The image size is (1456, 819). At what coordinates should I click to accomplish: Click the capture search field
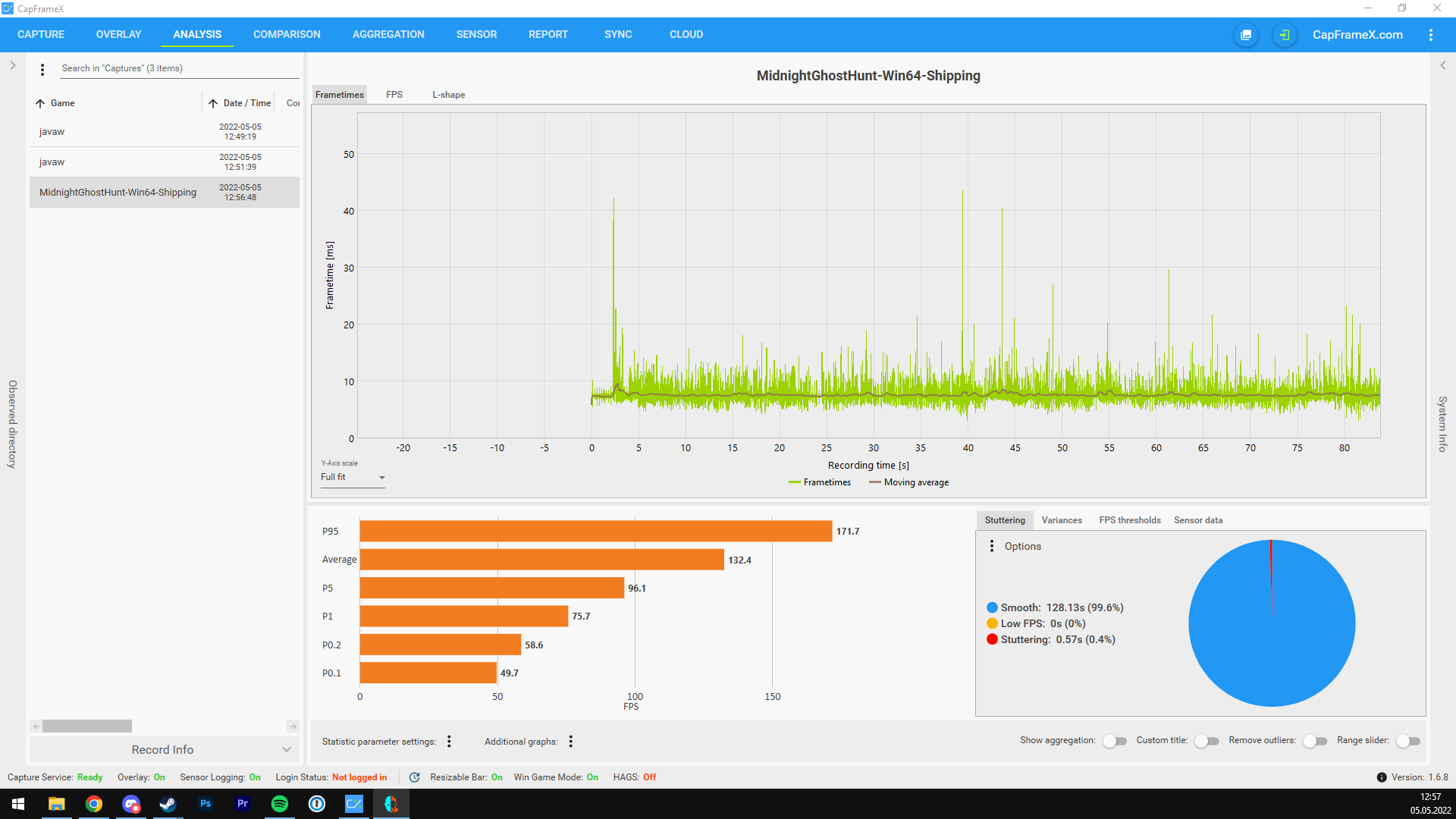tap(178, 68)
